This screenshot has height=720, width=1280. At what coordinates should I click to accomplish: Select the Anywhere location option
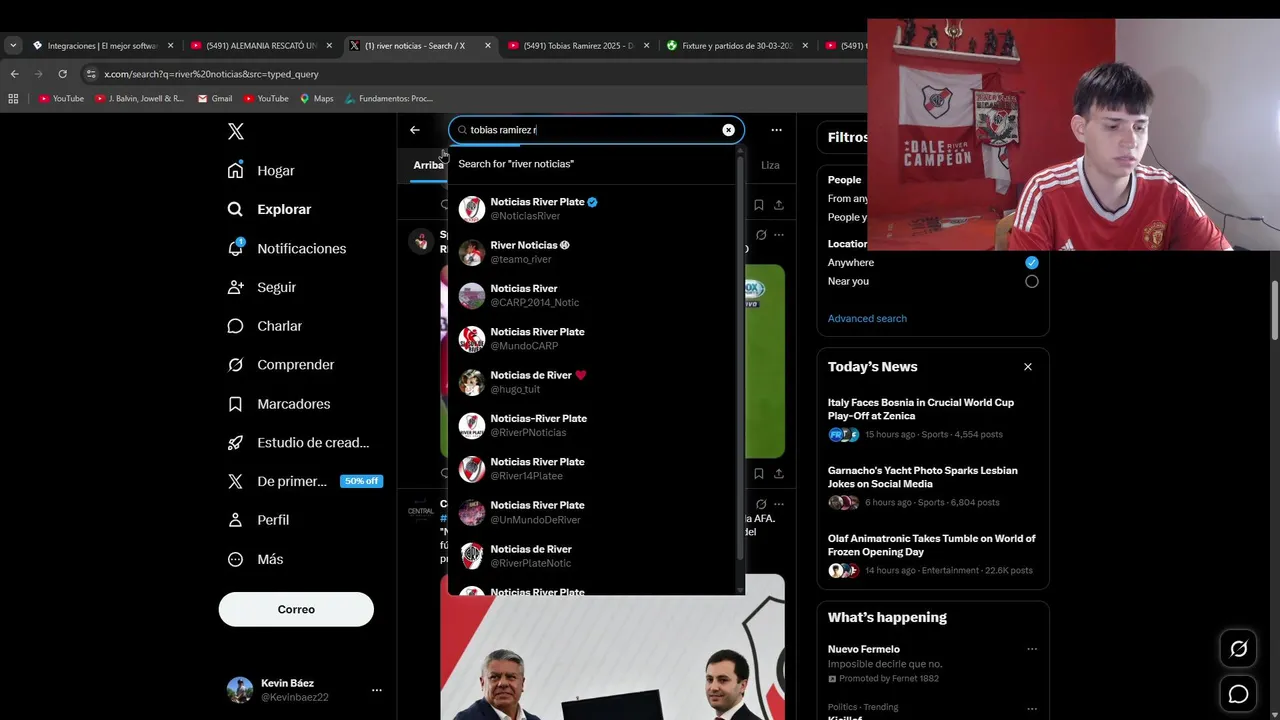click(1031, 263)
